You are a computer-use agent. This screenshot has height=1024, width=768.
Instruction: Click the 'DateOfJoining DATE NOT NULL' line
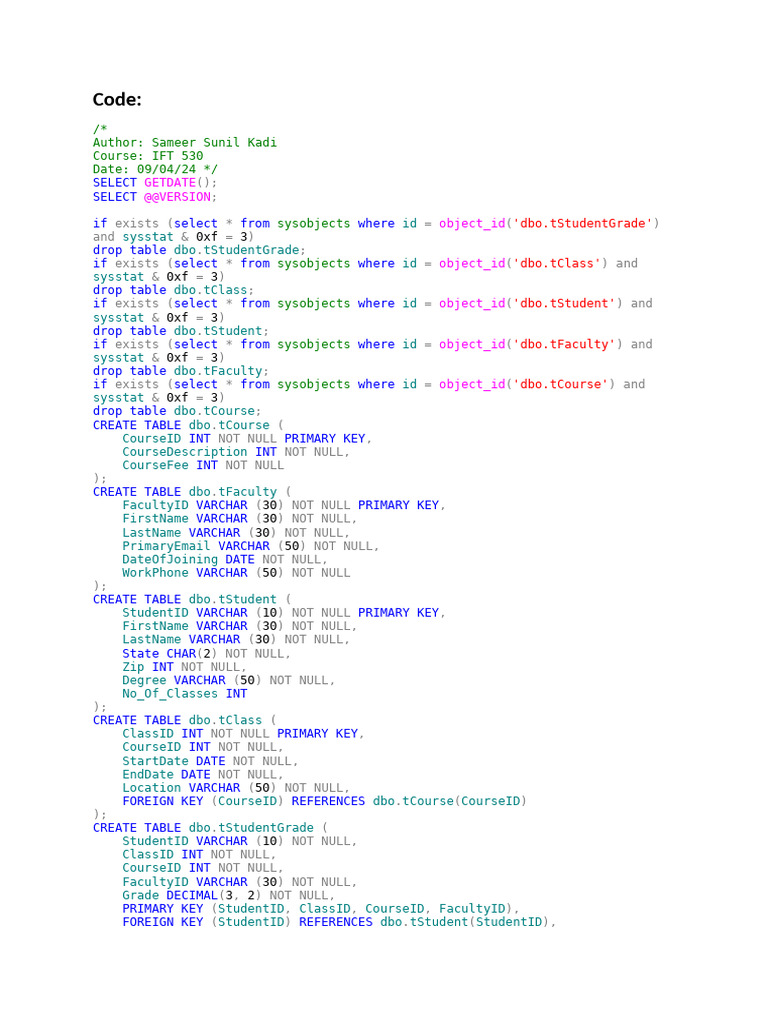click(225, 560)
